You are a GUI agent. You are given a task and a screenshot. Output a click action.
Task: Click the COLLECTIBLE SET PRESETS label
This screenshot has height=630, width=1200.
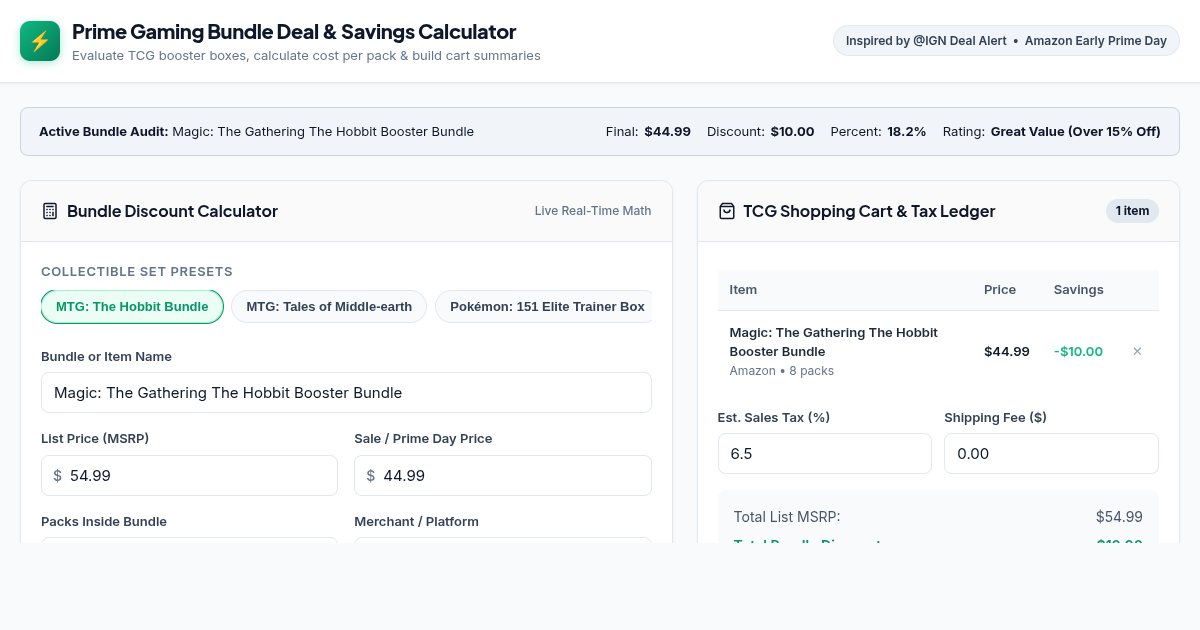(137, 272)
